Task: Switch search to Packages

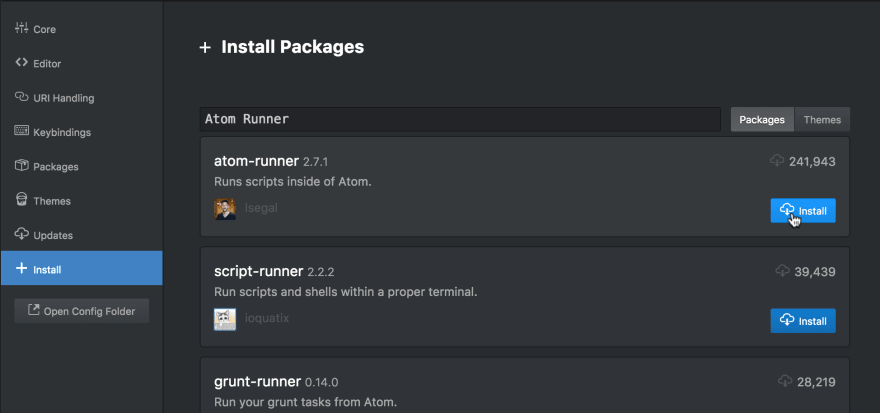Action: (762, 120)
